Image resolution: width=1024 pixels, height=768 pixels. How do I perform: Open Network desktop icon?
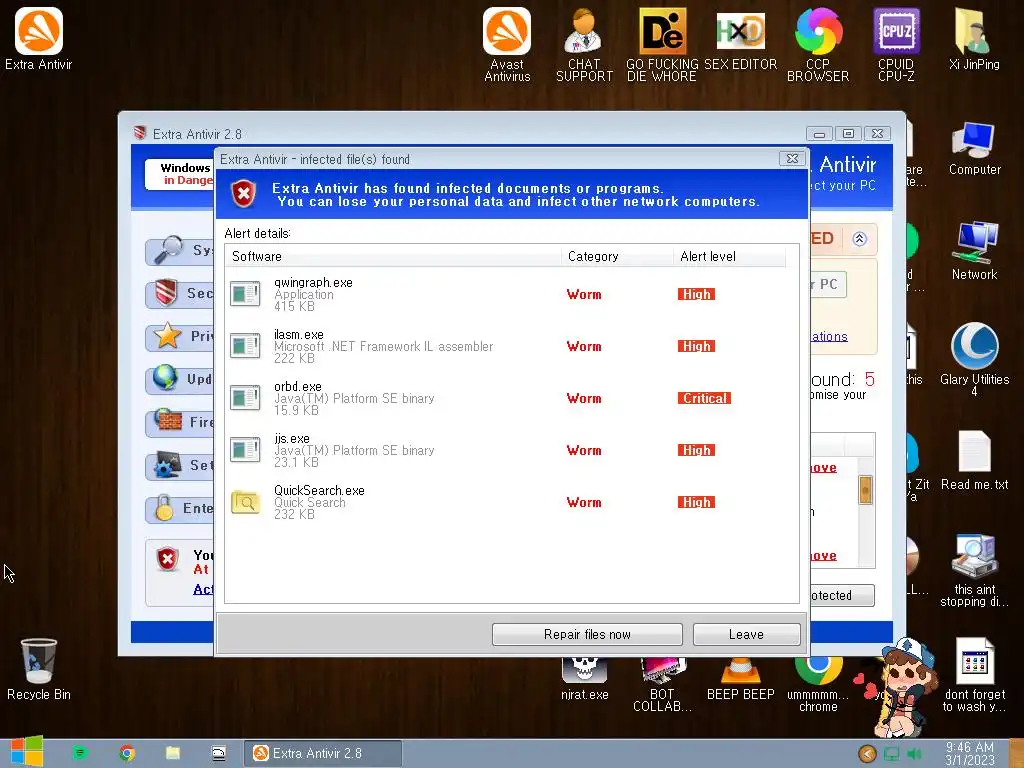tap(974, 251)
